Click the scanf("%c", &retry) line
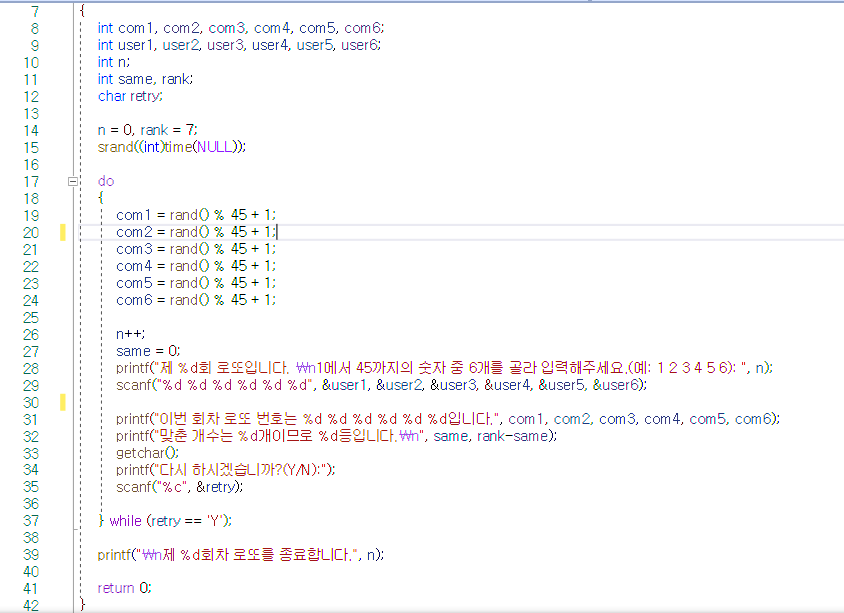844x613 pixels. (180, 487)
